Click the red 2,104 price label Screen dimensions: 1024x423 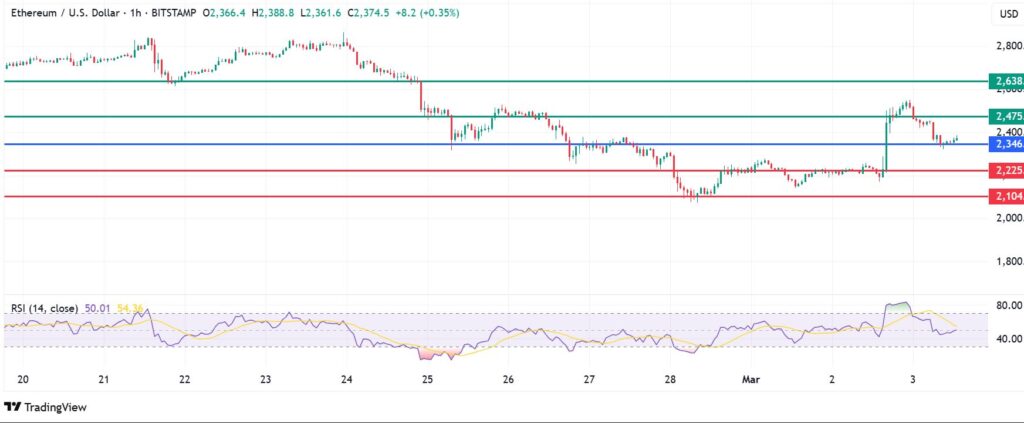[1004, 197]
